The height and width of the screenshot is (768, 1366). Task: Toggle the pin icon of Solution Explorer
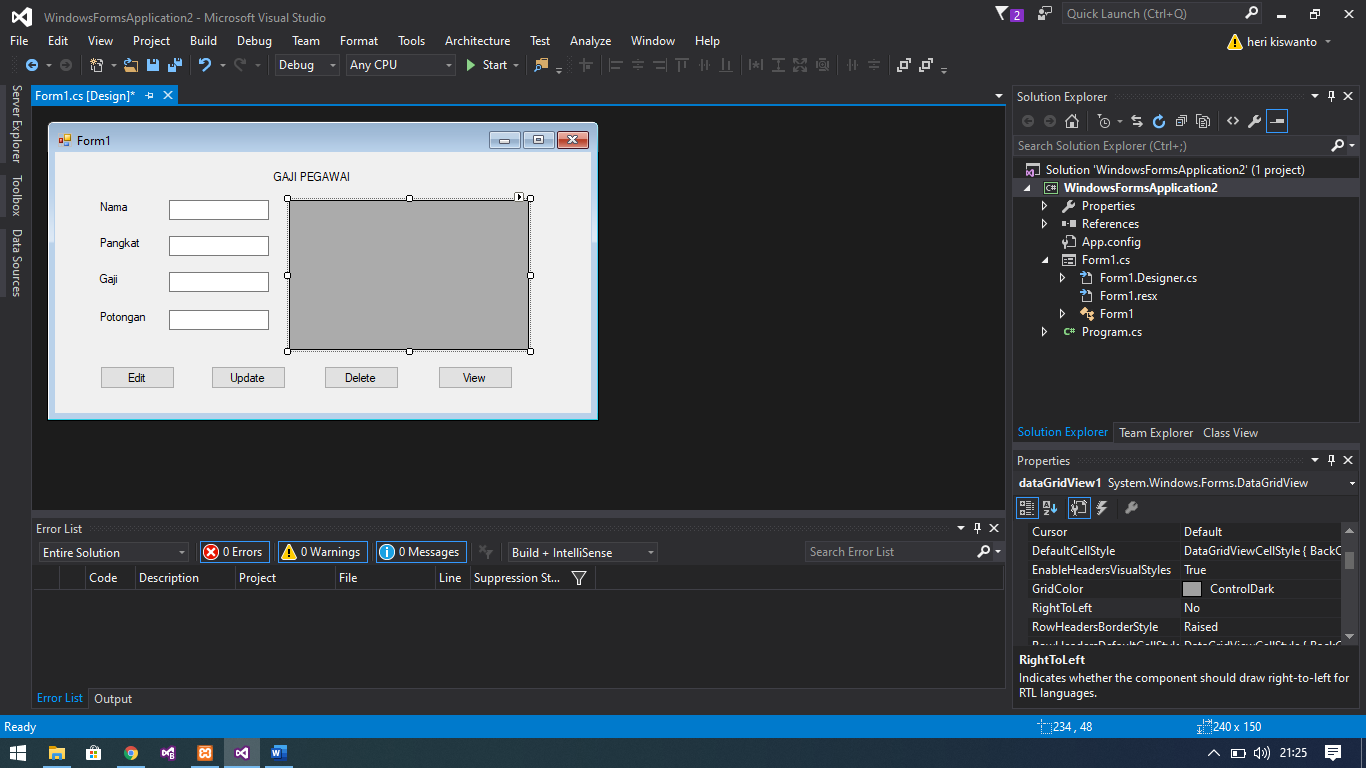point(1331,96)
